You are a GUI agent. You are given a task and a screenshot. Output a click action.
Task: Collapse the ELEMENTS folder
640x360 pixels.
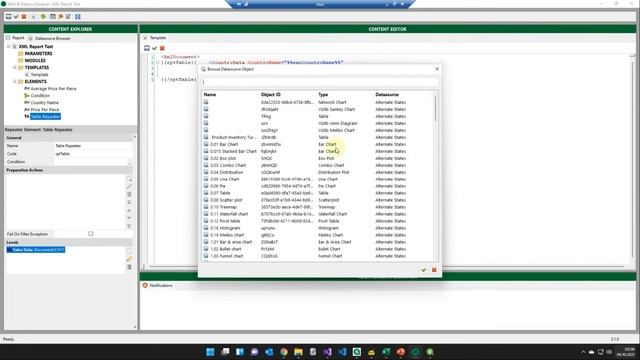click(x=15, y=82)
